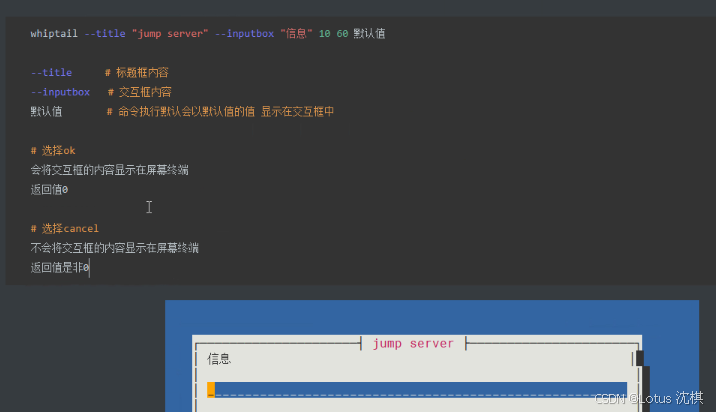This screenshot has width=716, height=412.
Task: Click the 'jump server' dialog title
Action: (413, 343)
